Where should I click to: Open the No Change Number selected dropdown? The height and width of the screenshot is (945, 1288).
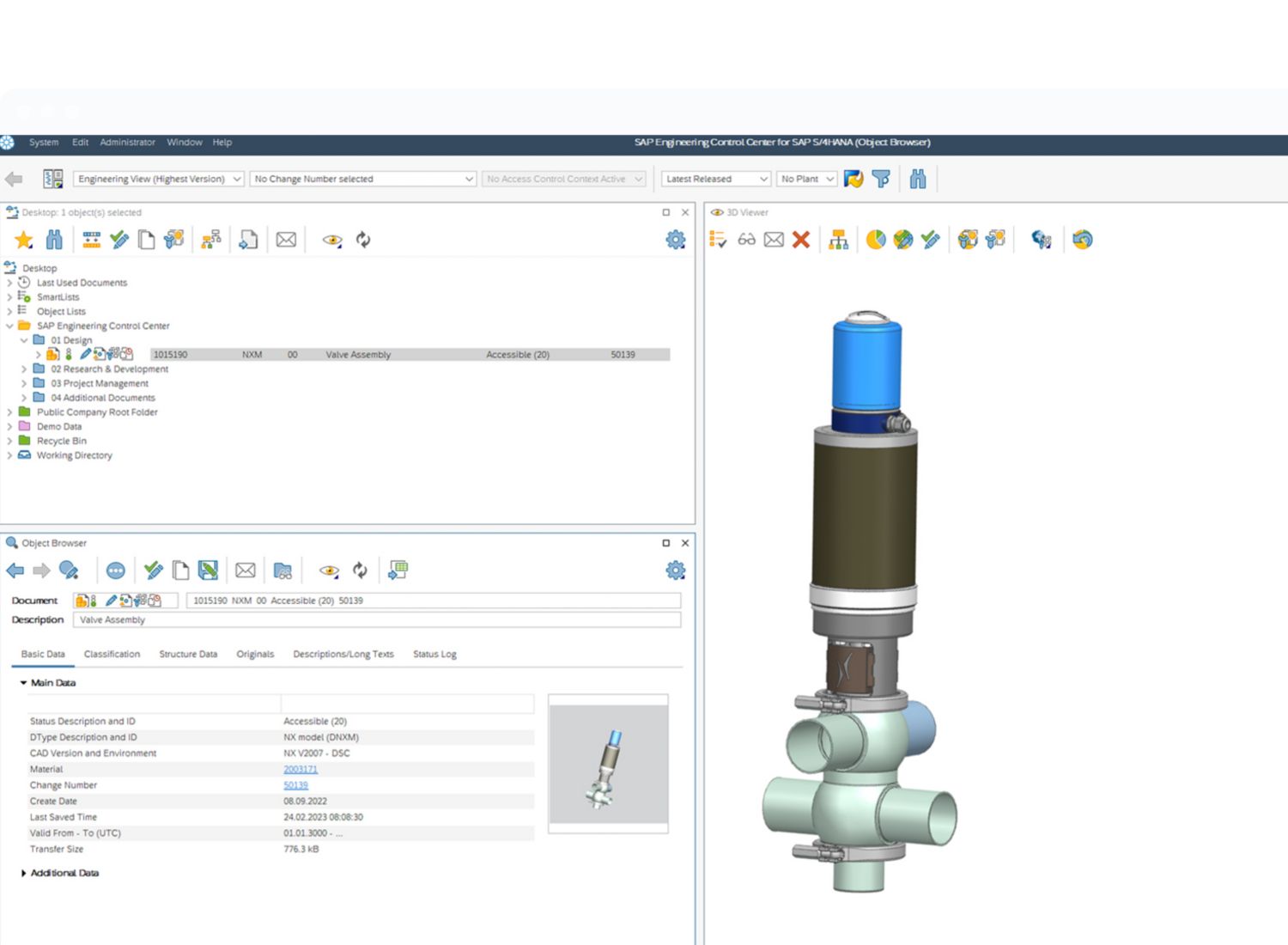click(363, 179)
